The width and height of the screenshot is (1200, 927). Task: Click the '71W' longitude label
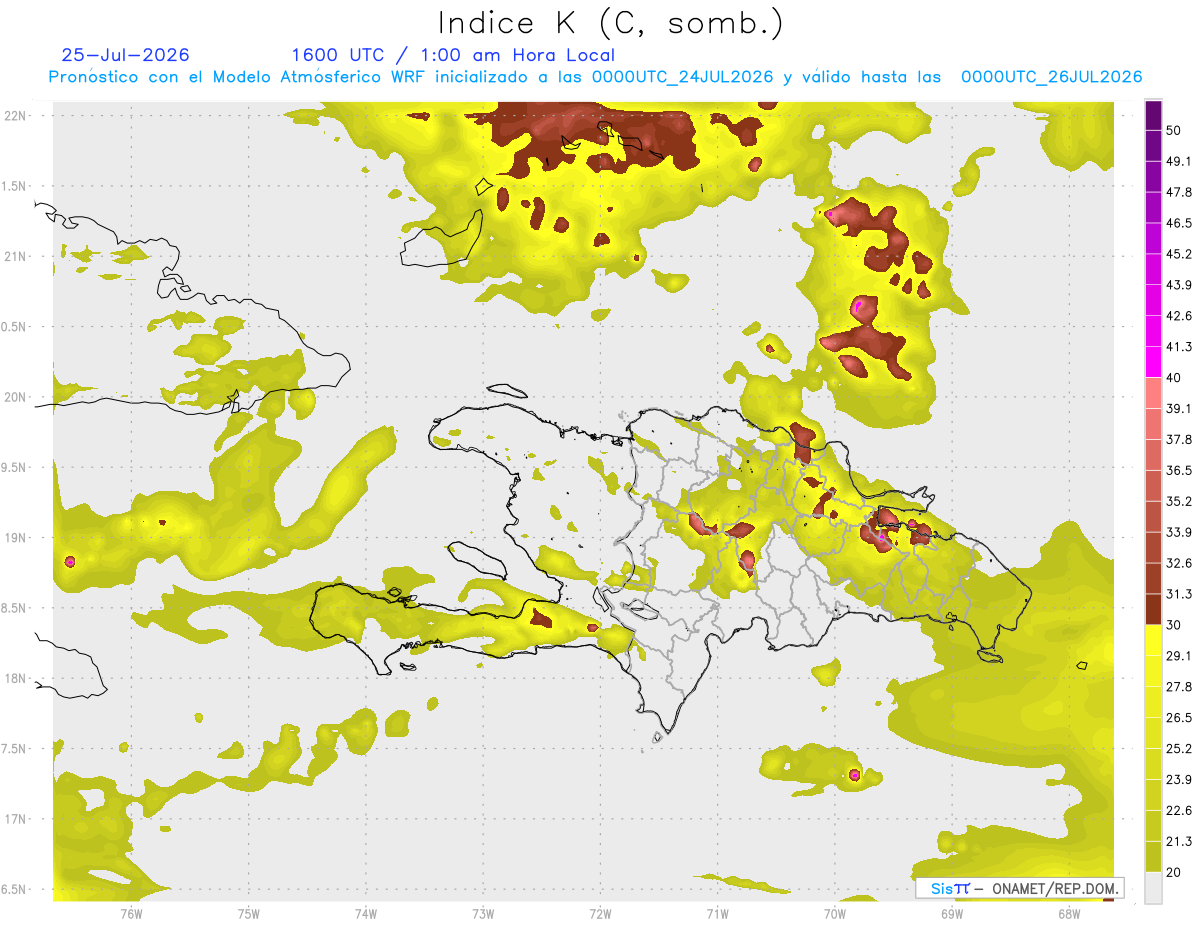coord(717,915)
